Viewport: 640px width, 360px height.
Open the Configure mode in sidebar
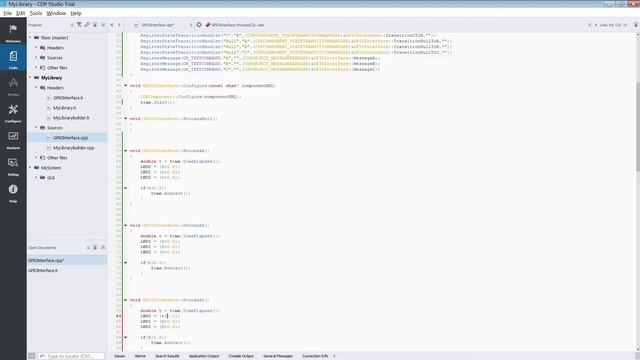13,113
